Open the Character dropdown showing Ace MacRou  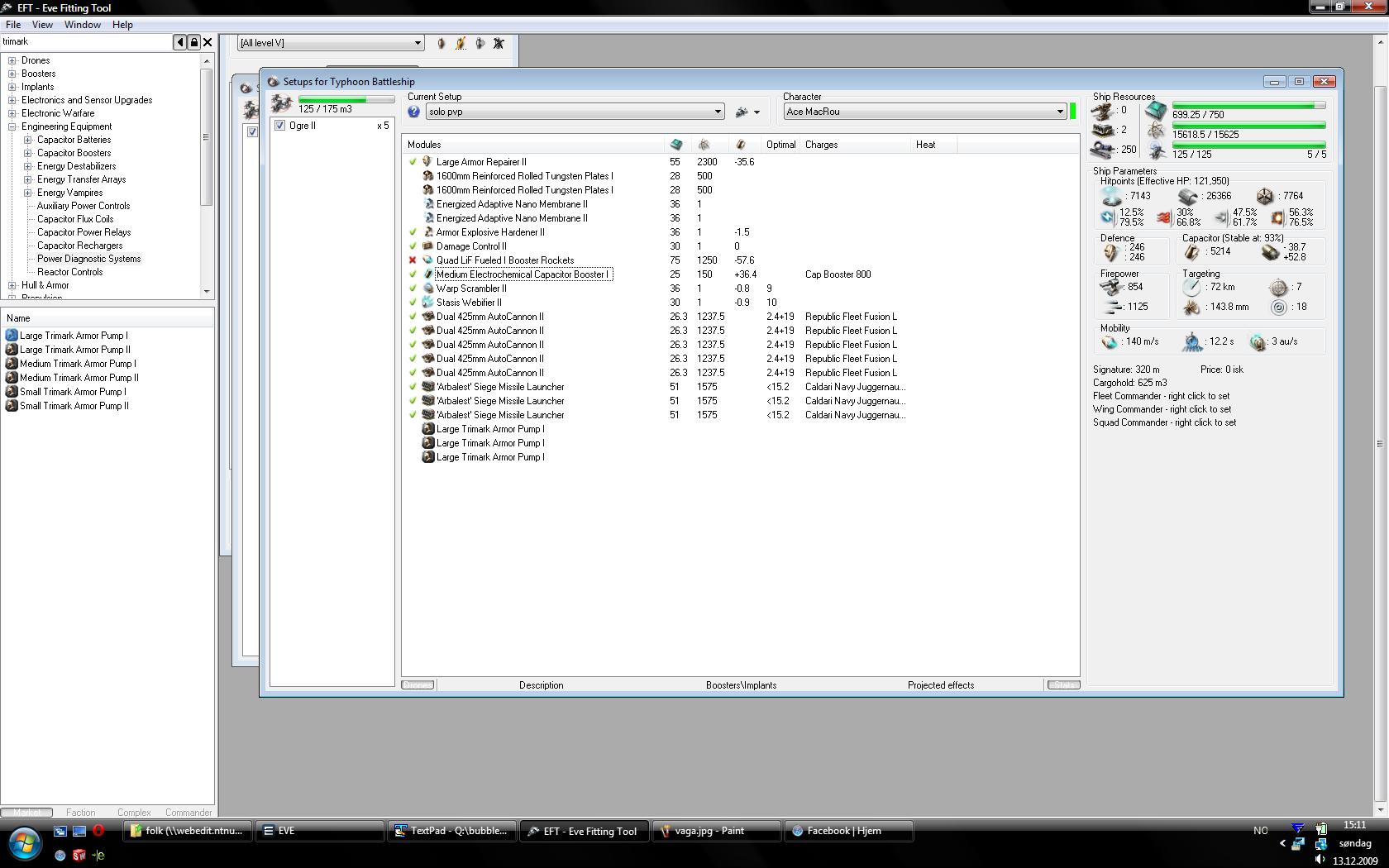coord(924,112)
